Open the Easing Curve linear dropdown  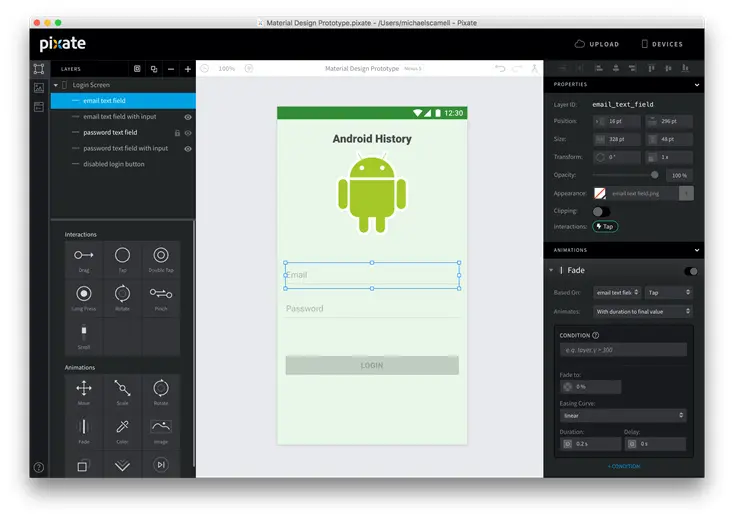click(x=623, y=416)
